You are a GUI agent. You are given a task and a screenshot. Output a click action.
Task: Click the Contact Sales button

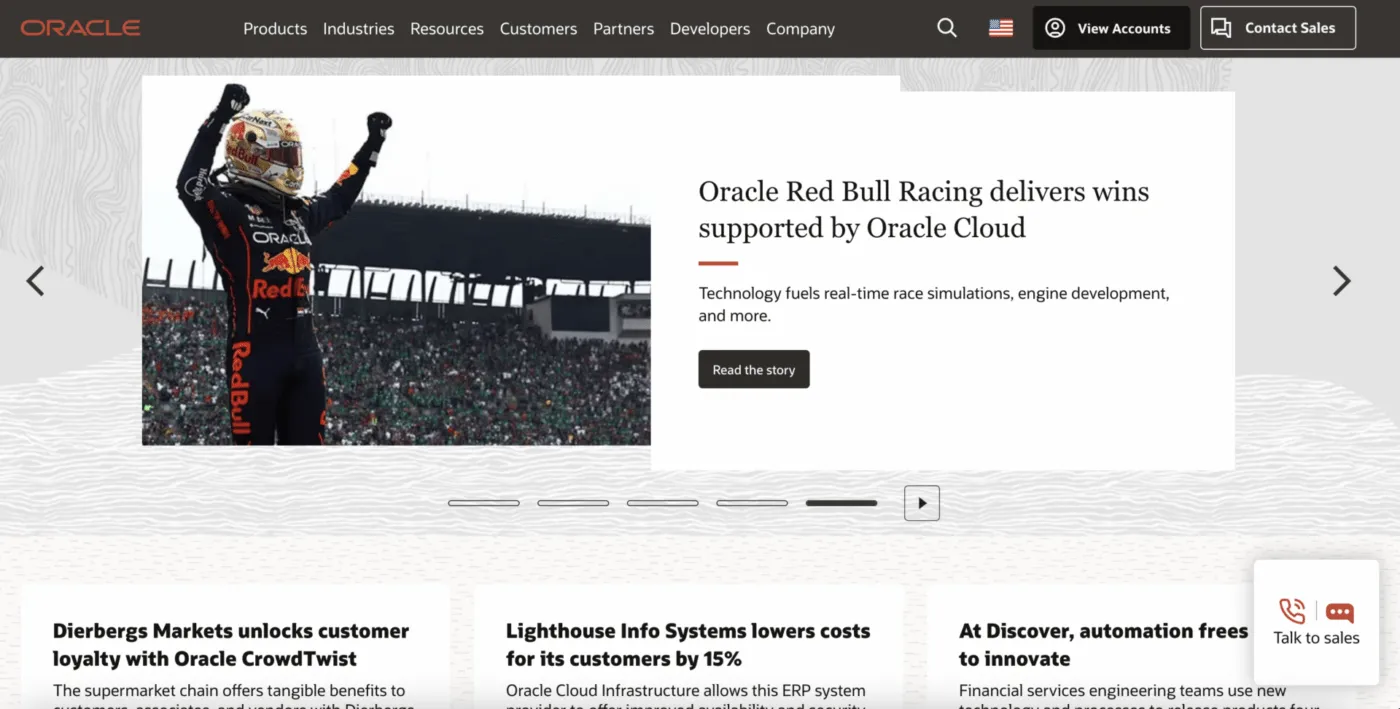pyautogui.click(x=1277, y=28)
